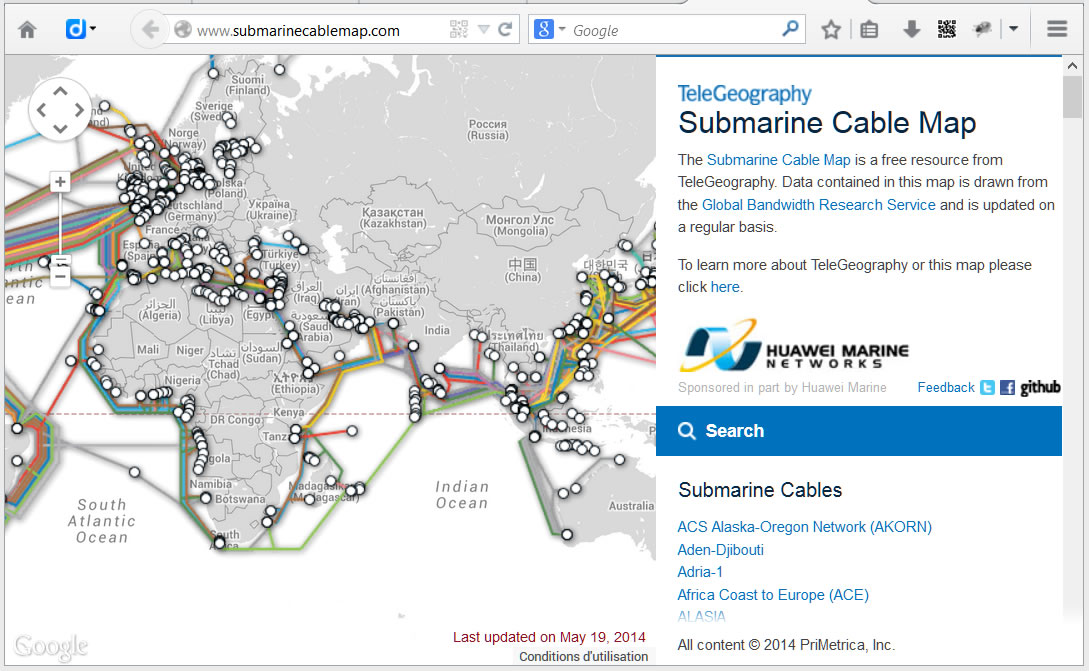Click the dark bird extension icon in the toolbar

click(x=982, y=29)
